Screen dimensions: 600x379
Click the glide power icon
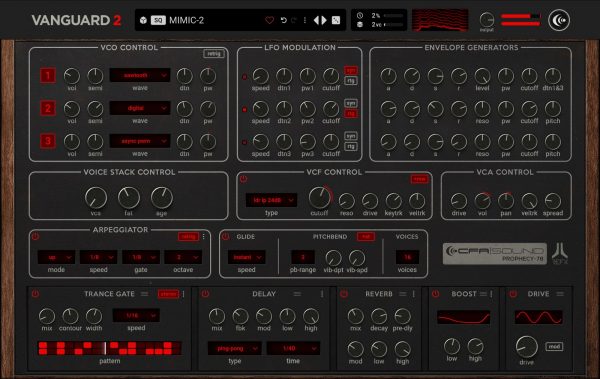226,237
